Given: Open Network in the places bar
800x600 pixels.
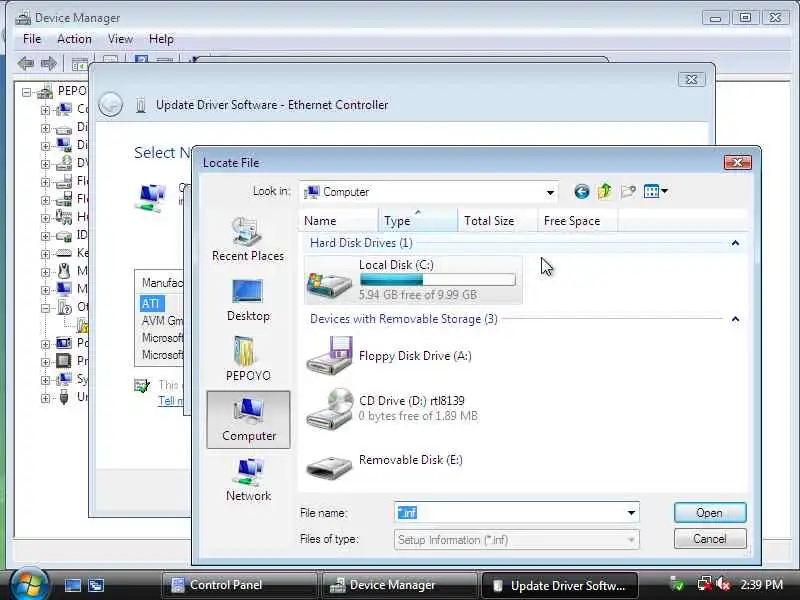Looking at the screenshot, I should [x=248, y=480].
